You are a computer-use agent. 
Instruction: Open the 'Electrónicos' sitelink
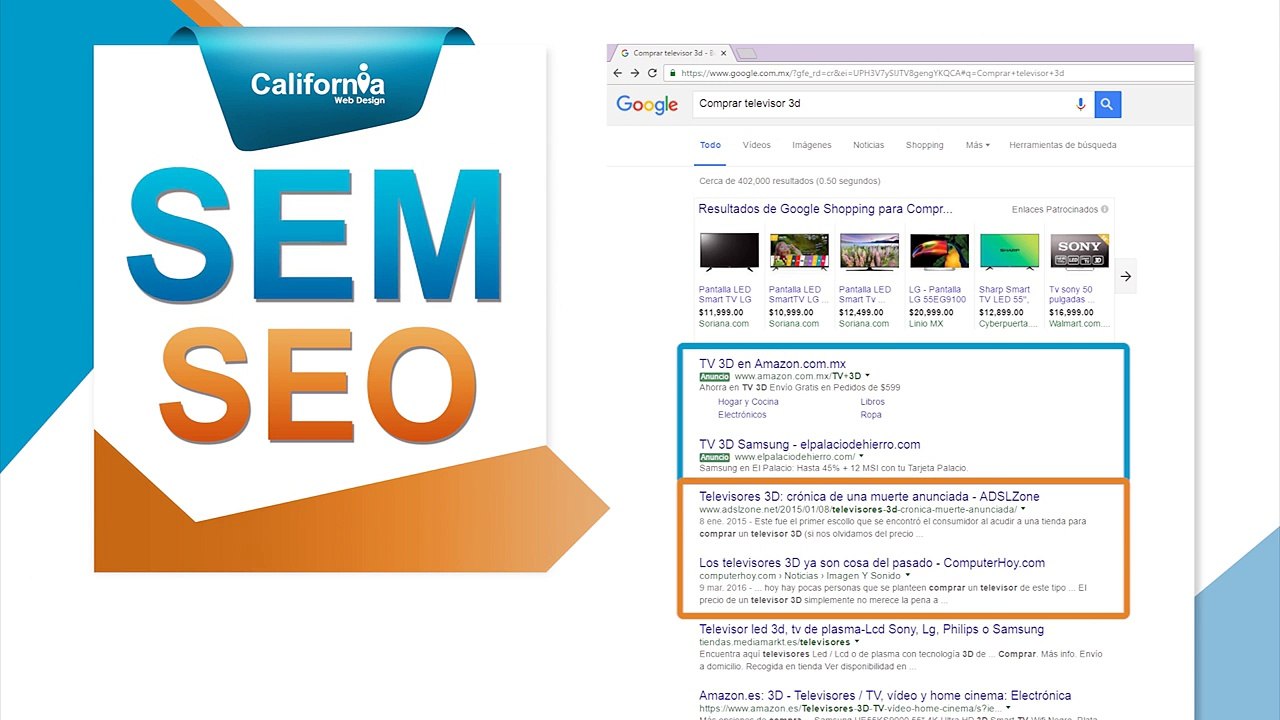(742, 415)
